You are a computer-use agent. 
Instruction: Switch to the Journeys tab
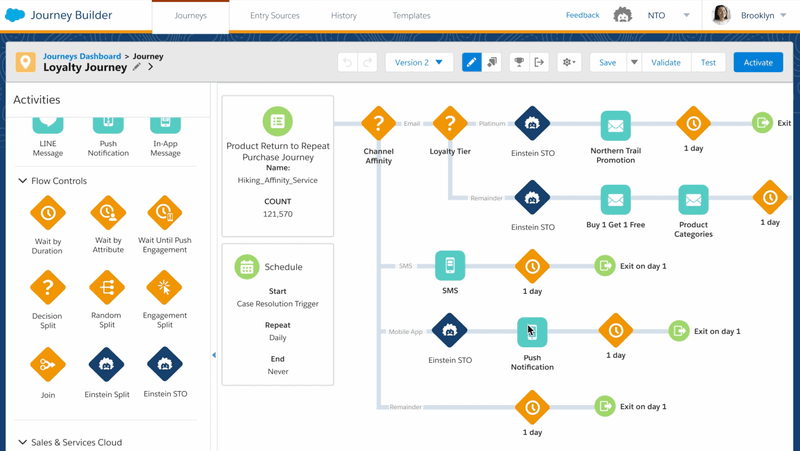click(x=190, y=16)
